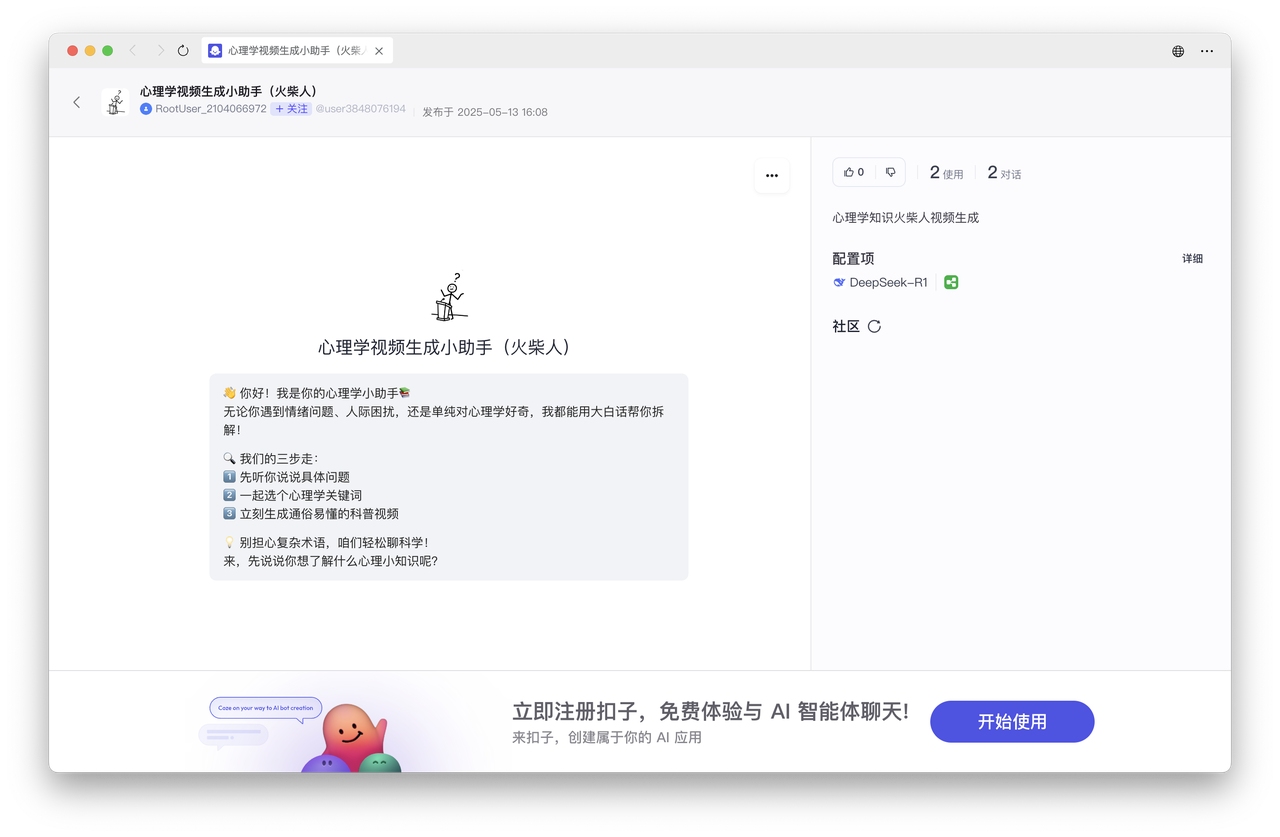Close the 心理学视频生成小助手 tab

[379, 51]
